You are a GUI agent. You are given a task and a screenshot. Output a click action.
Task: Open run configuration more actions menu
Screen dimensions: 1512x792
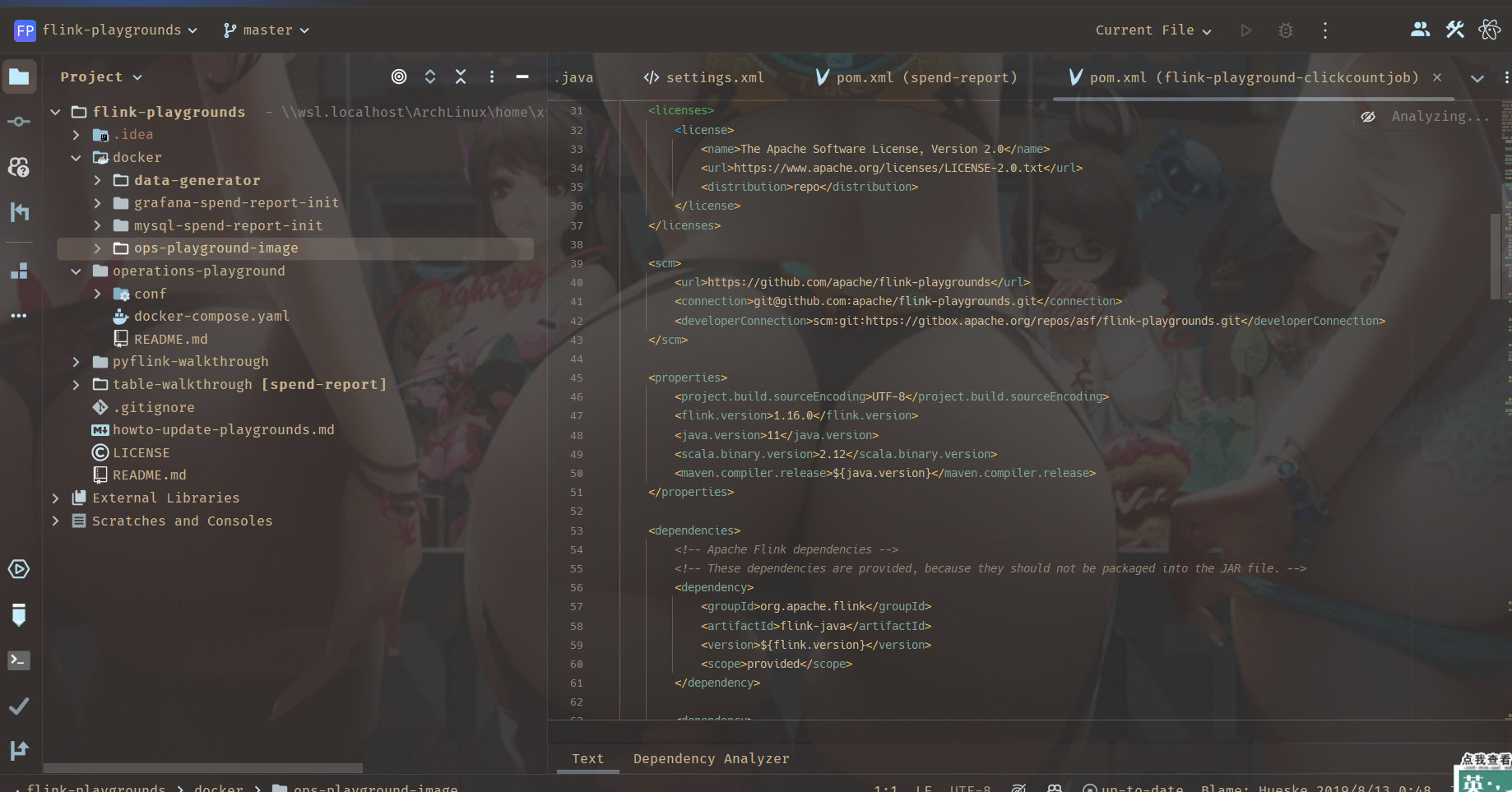(1325, 30)
